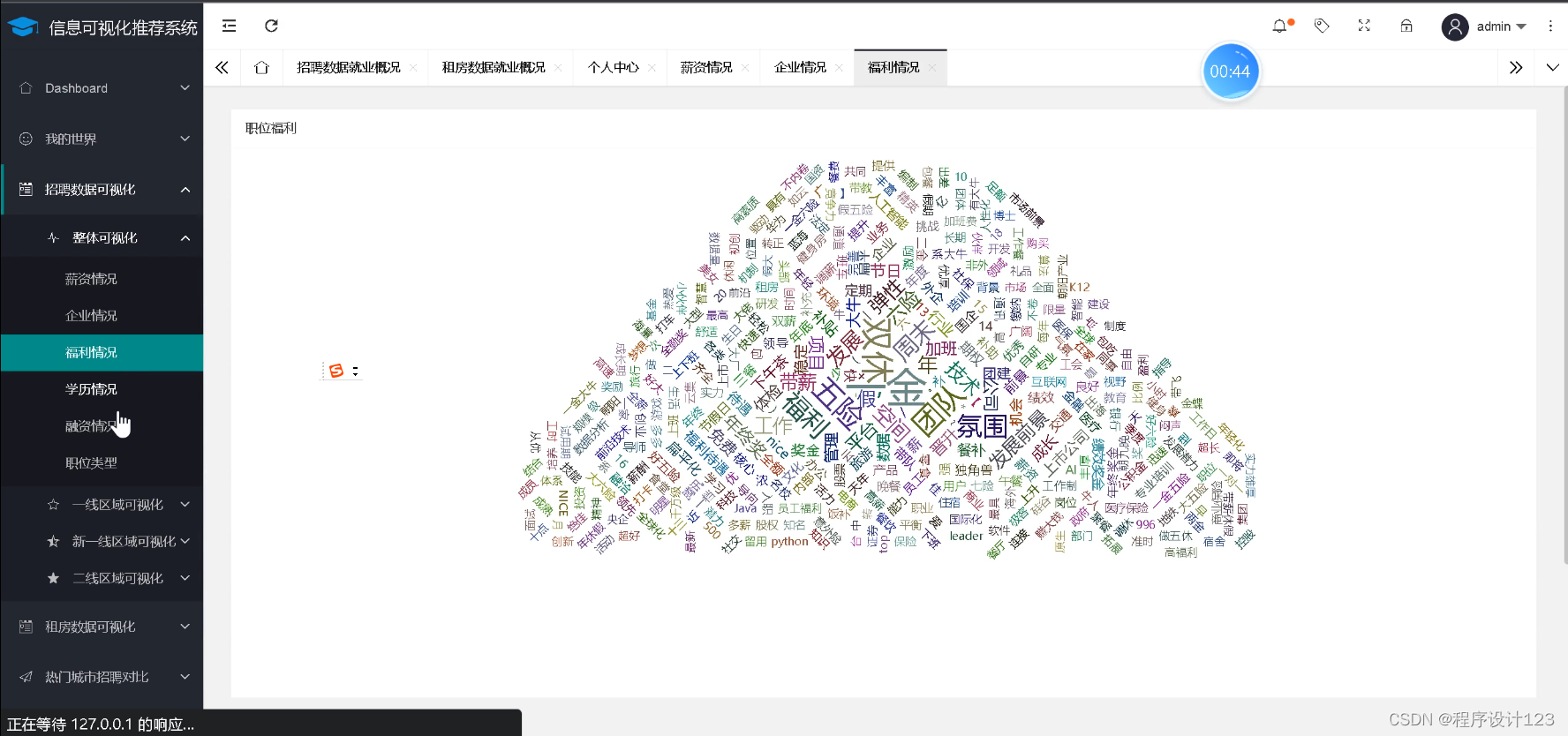
Task: Open 融资情况 in the sidebar
Action: point(102,426)
